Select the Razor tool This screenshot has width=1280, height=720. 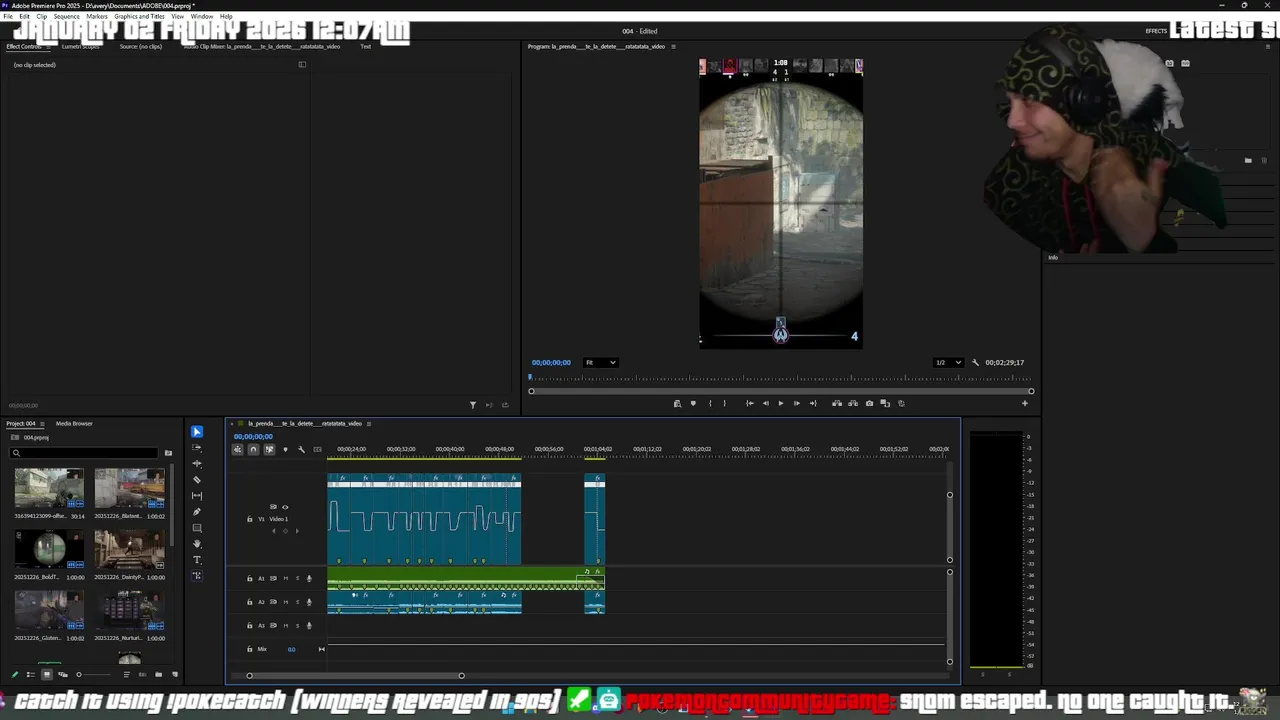pyautogui.click(x=197, y=480)
